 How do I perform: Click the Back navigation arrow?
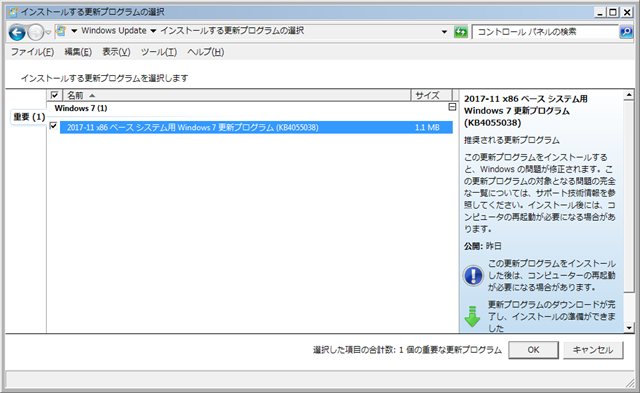click(17, 32)
